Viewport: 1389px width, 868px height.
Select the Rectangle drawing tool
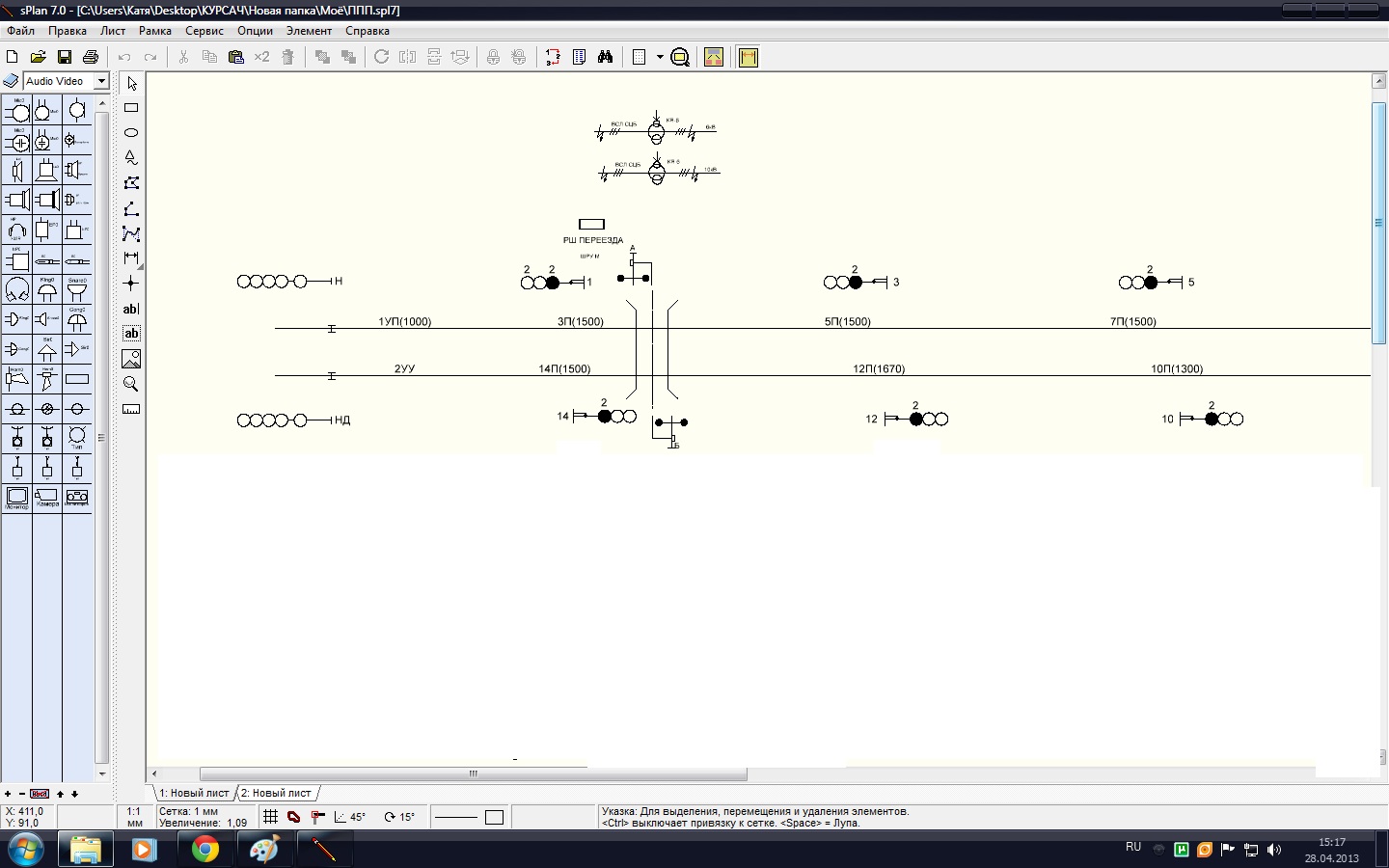pos(131,108)
